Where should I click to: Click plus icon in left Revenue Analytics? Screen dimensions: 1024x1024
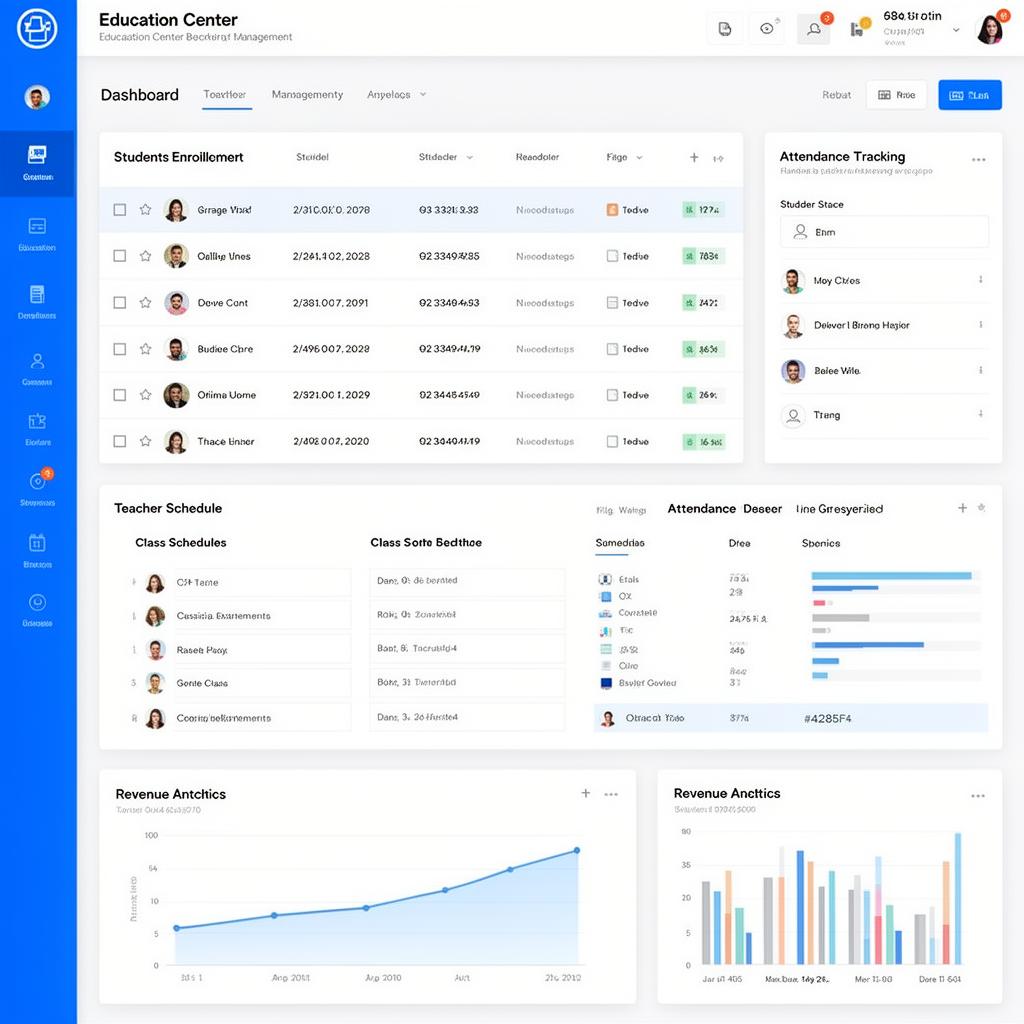pyautogui.click(x=586, y=793)
